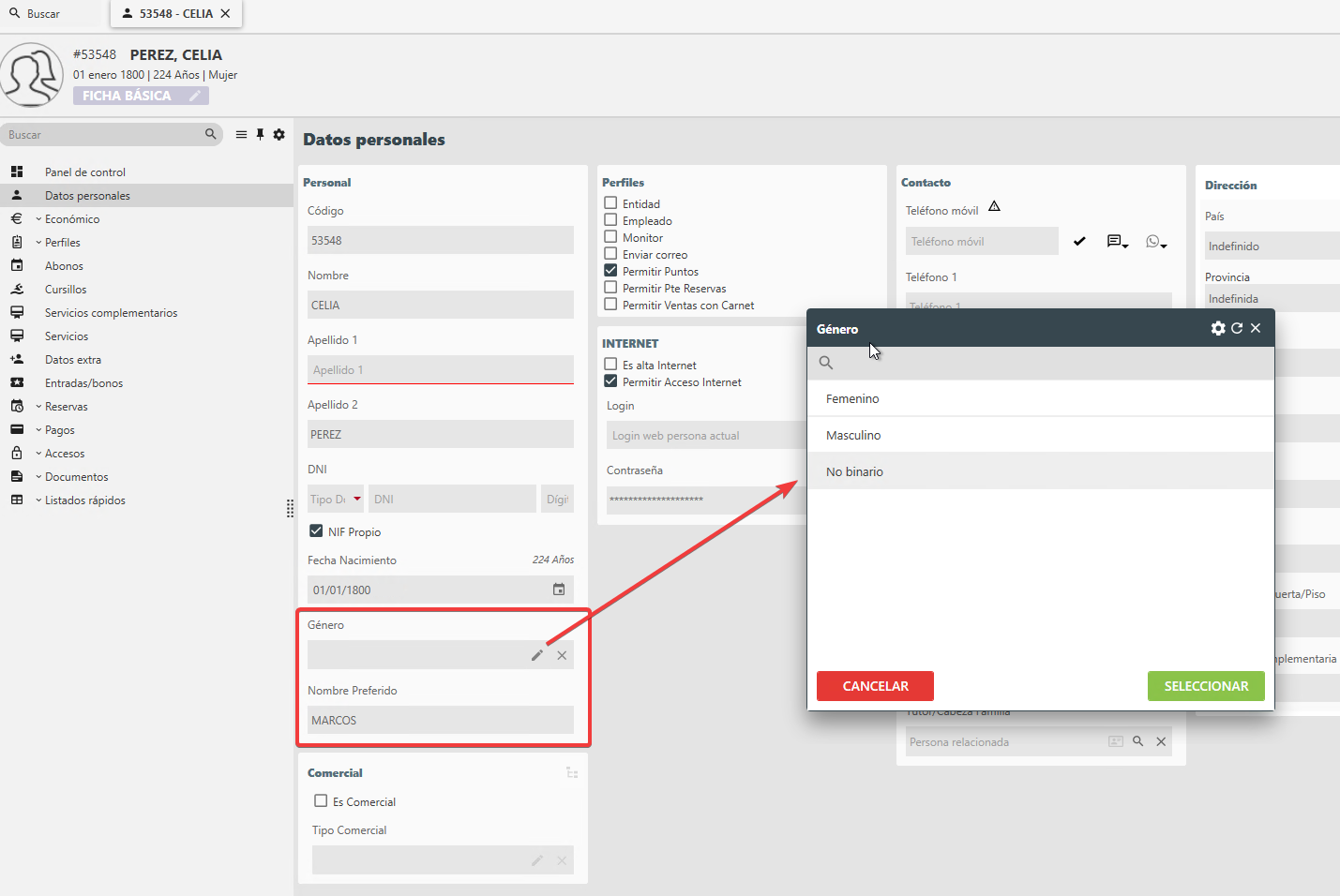Enable the Entidad profile checkbox
The height and width of the screenshot is (896, 1340).
click(610, 203)
